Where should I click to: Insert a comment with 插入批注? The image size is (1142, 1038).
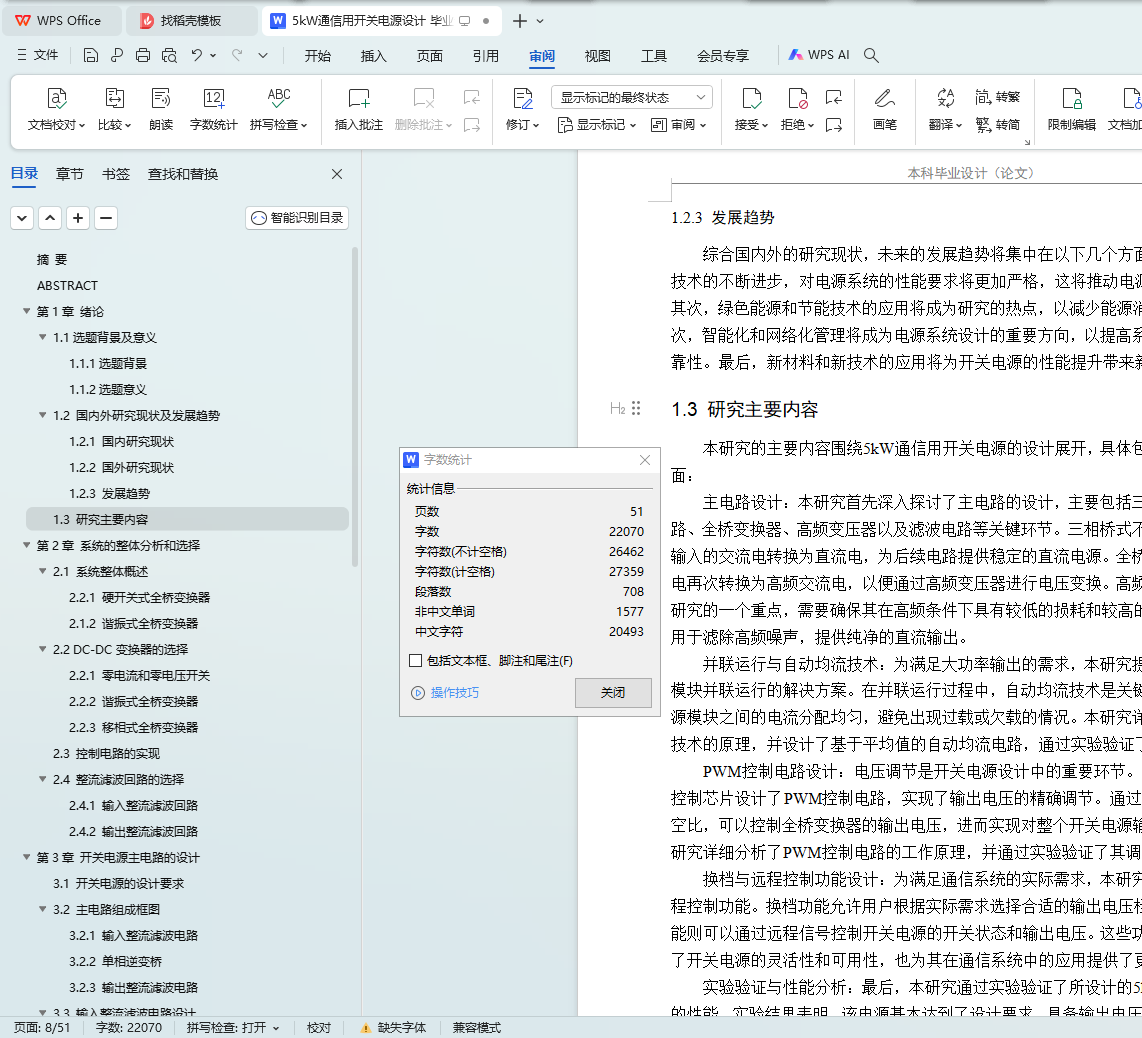358,109
